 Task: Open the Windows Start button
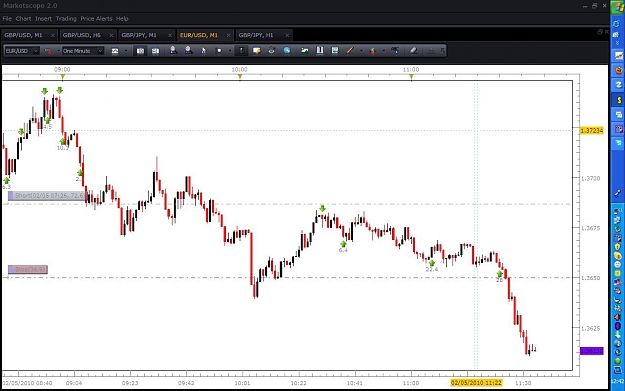coord(618,7)
